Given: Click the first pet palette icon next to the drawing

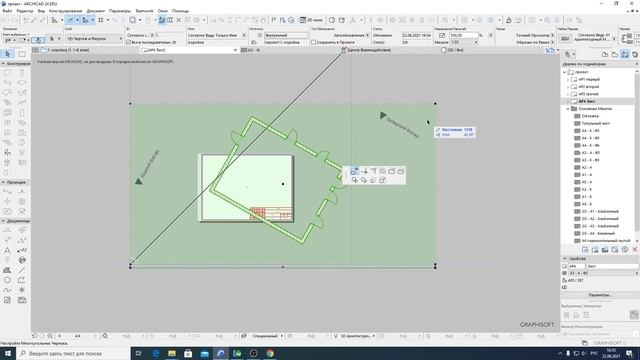Looking at the screenshot, I should 354,171.
